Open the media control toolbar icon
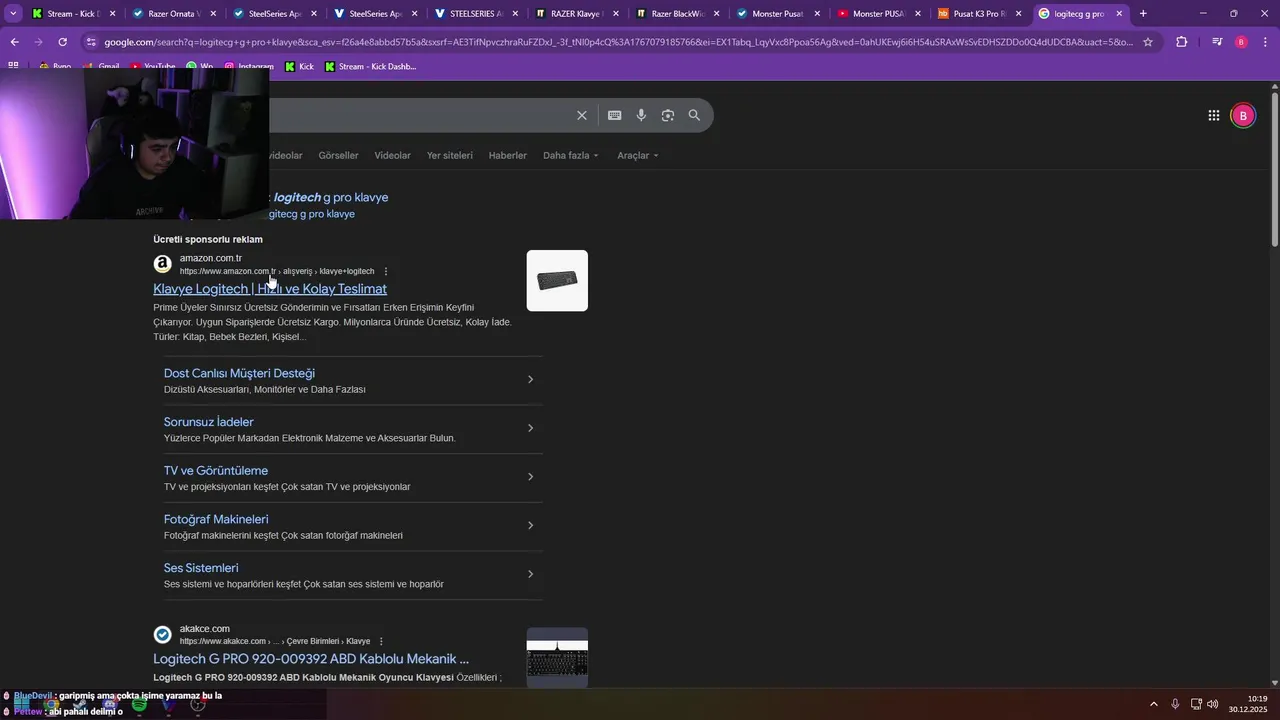This screenshot has width=1280, height=720. pyautogui.click(x=1216, y=42)
